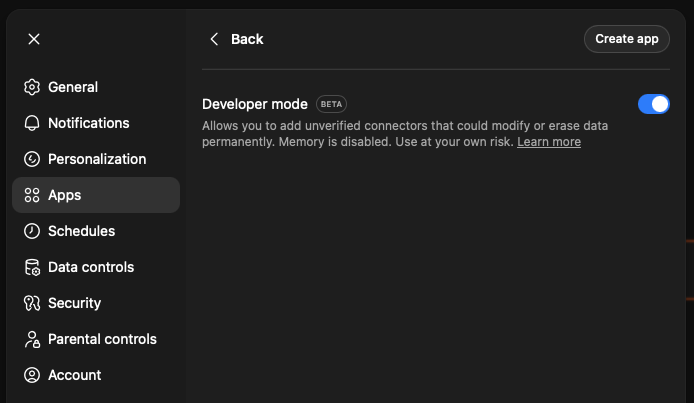Click the Security key icon

(x=32, y=303)
